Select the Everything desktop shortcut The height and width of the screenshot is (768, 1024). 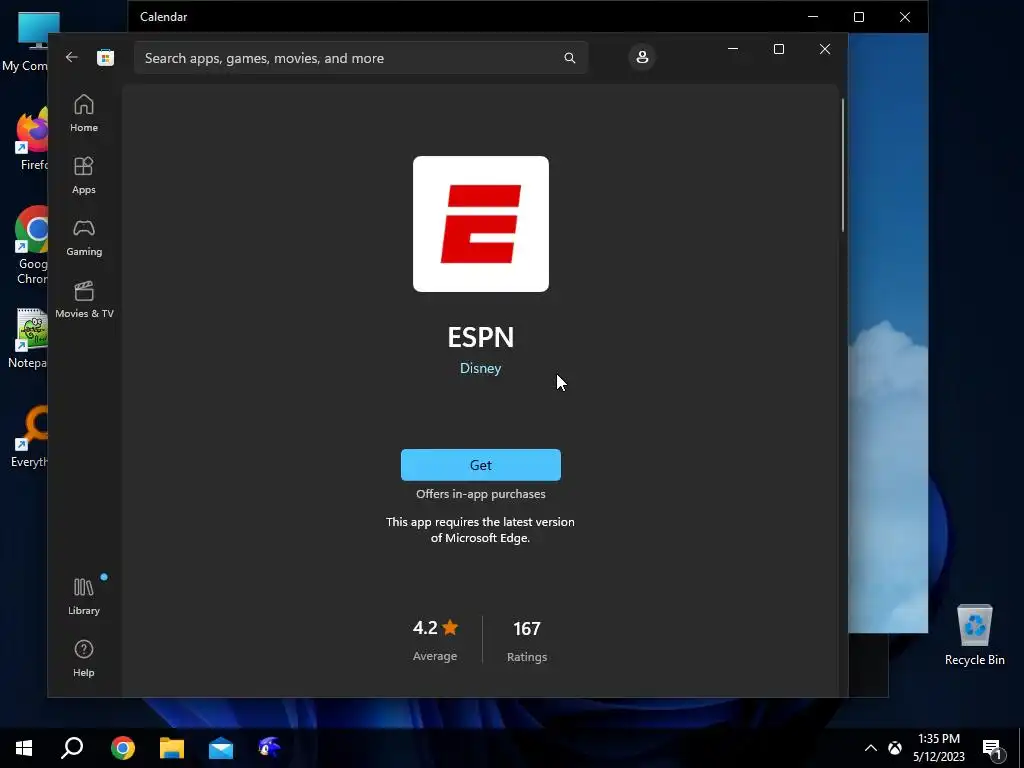coord(30,437)
